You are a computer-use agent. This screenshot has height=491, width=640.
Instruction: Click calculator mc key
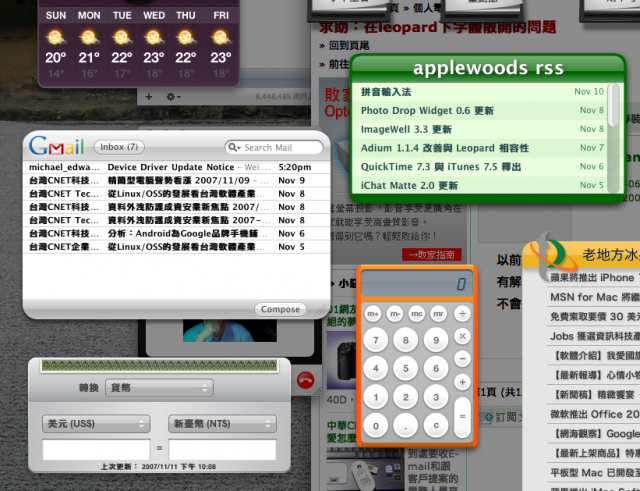416,313
